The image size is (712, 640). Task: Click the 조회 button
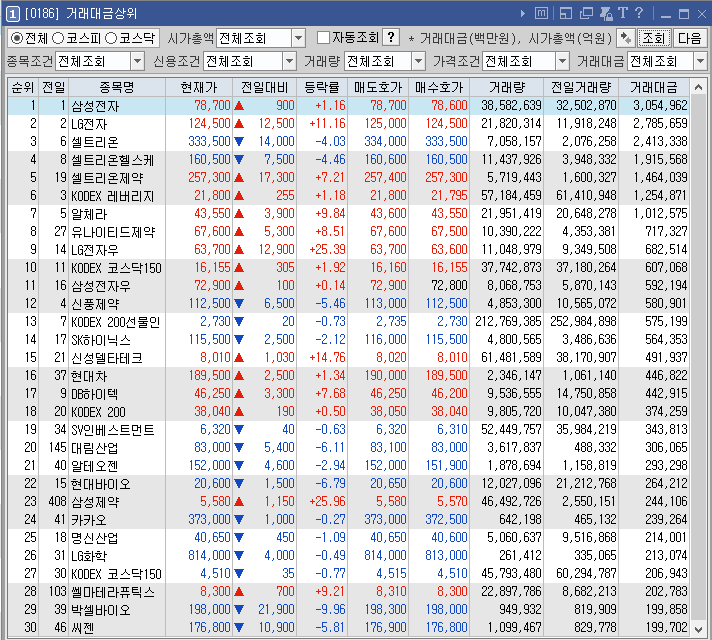654,38
